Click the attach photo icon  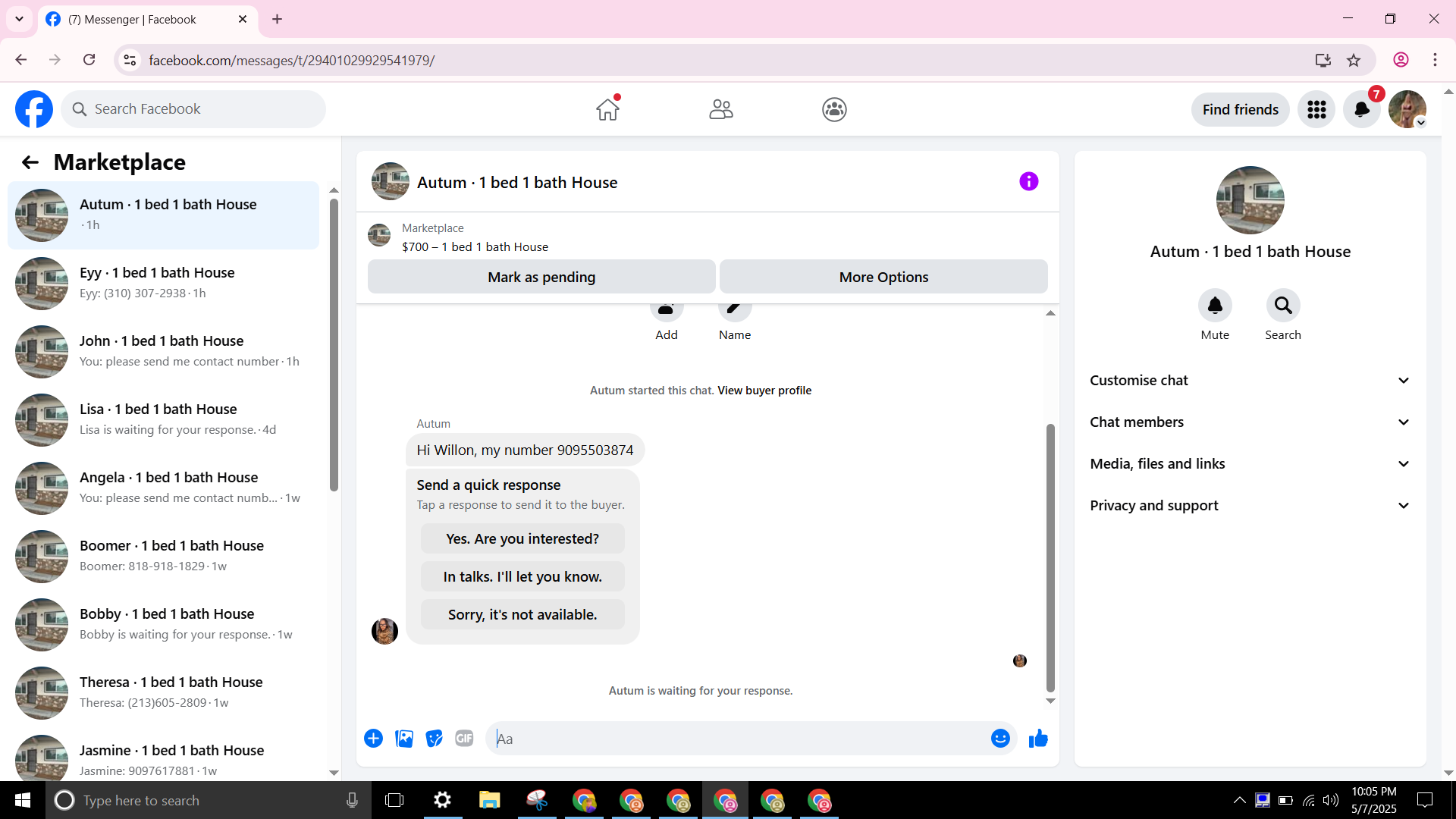(404, 739)
